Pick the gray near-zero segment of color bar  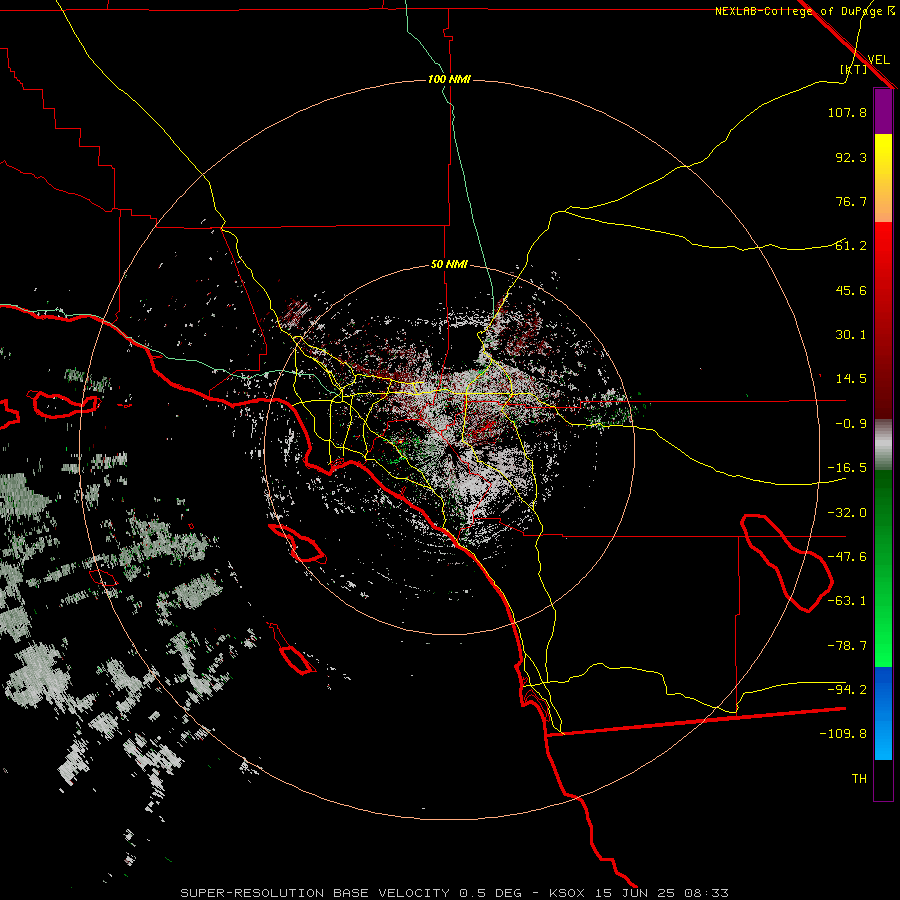pos(883,445)
